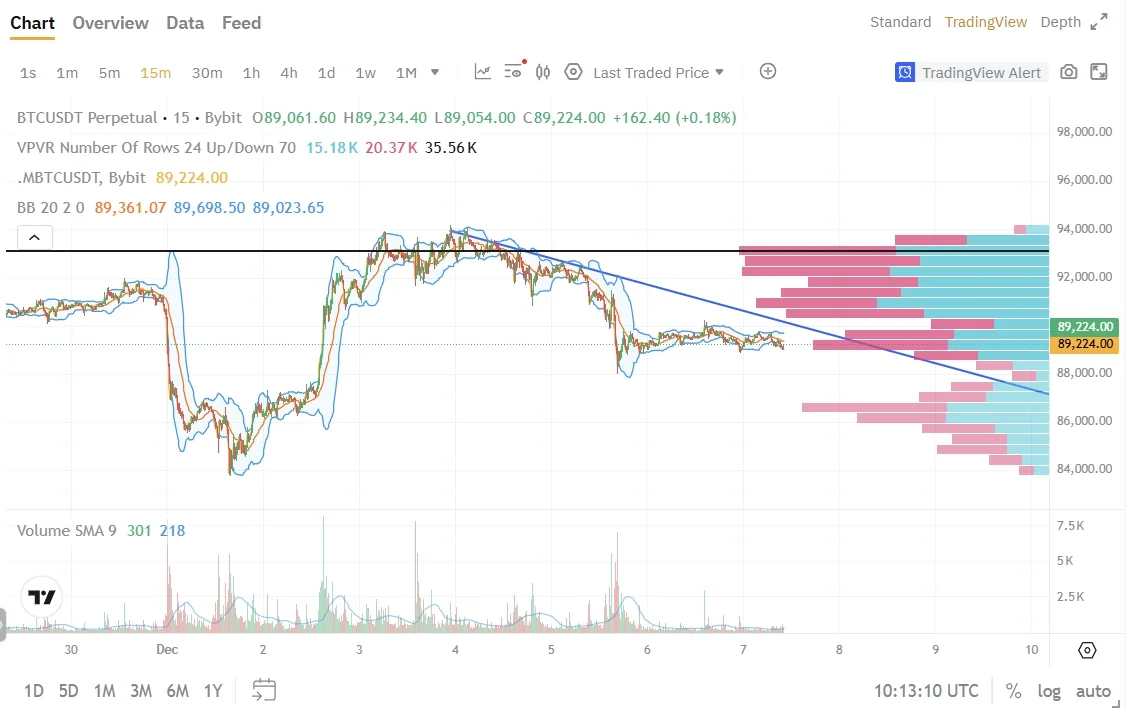Toggle auto scale mode
The width and height of the screenshot is (1126, 709).
[x=1093, y=691]
